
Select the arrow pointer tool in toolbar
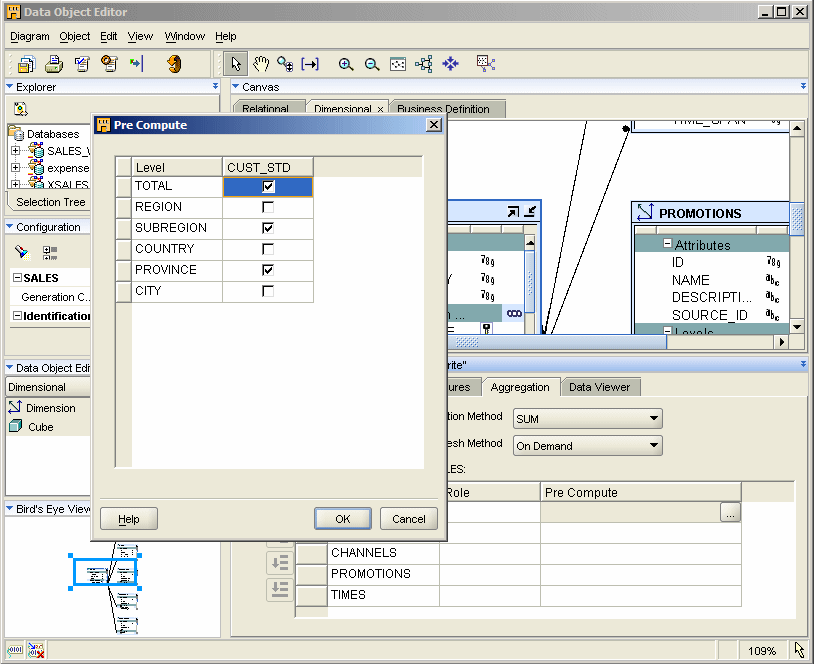[236, 64]
